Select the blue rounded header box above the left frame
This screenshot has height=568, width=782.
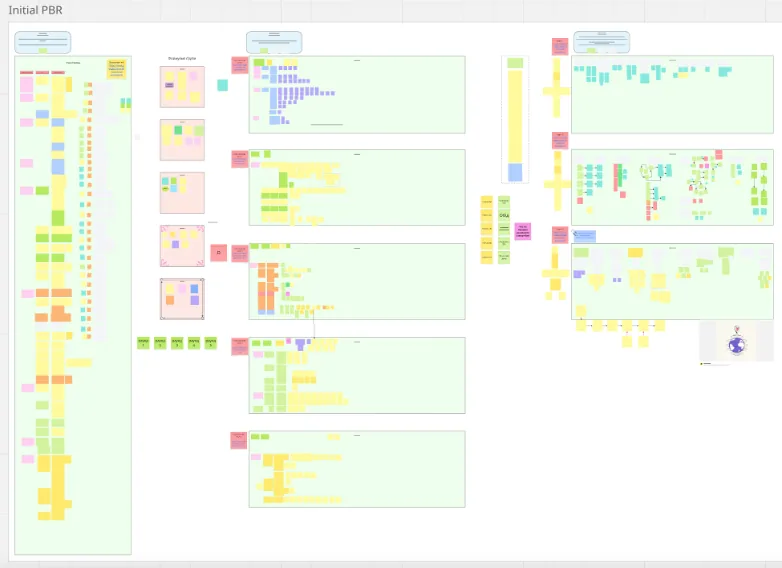[x=43, y=42]
